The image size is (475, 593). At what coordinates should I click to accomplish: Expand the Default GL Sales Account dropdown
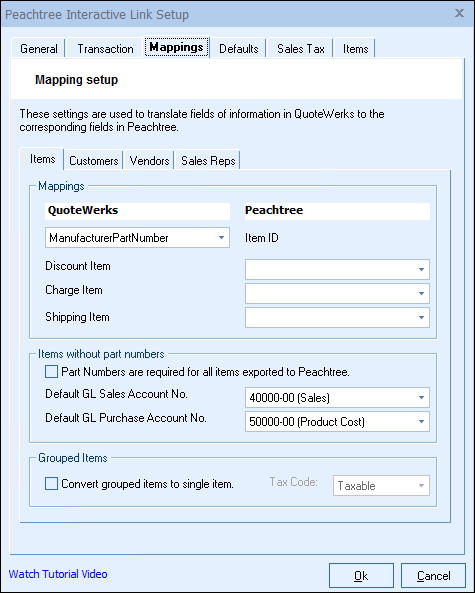(x=337, y=397)
